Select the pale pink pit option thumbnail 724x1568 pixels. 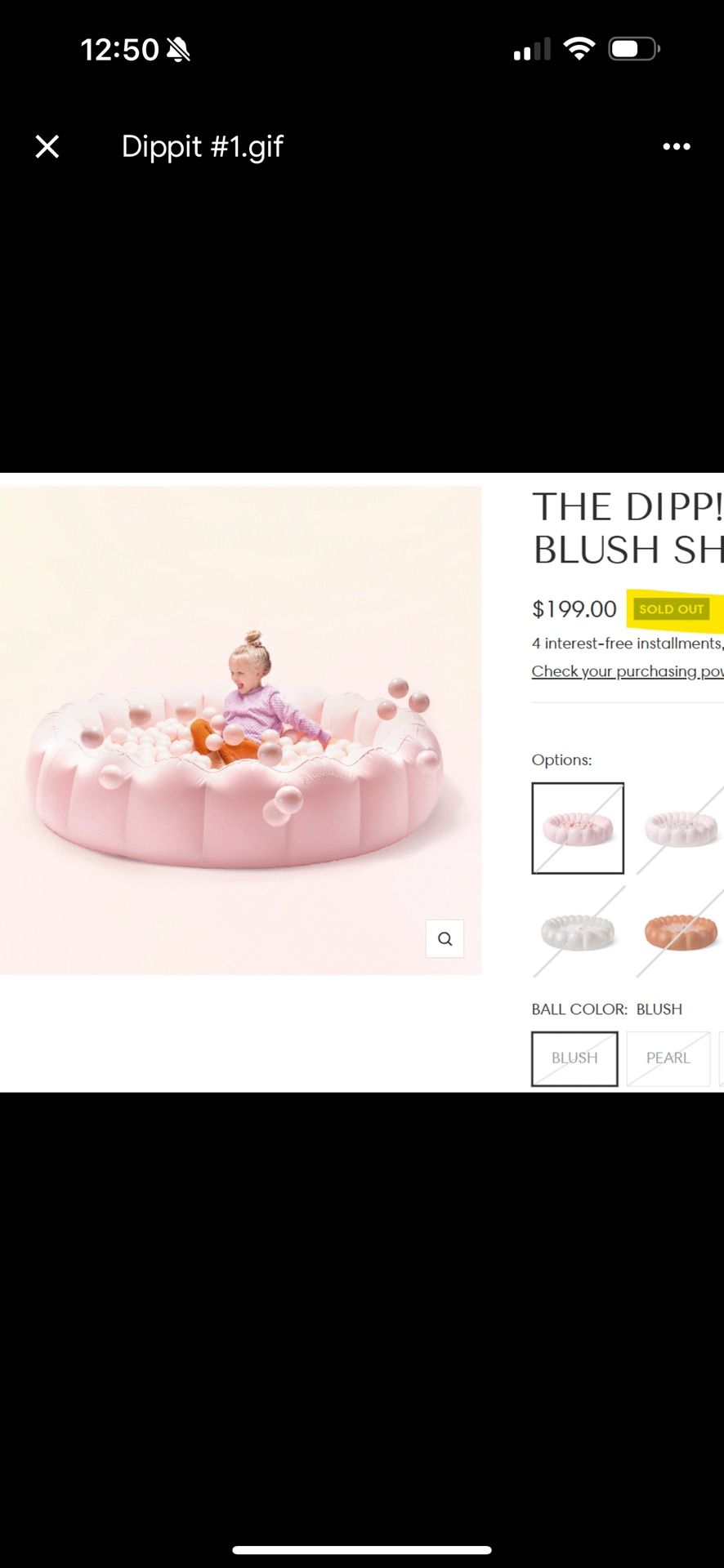680,828
